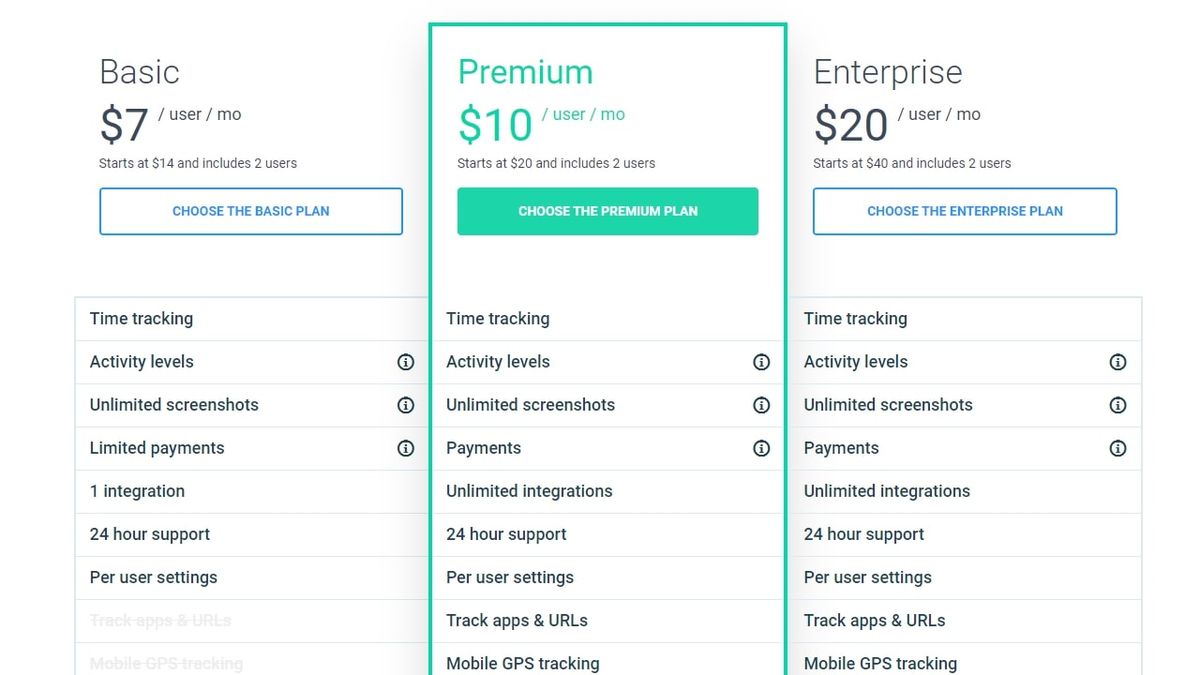Select the Premium plan heading
This screenshot has height=675, width=1200.
(526, 71)
